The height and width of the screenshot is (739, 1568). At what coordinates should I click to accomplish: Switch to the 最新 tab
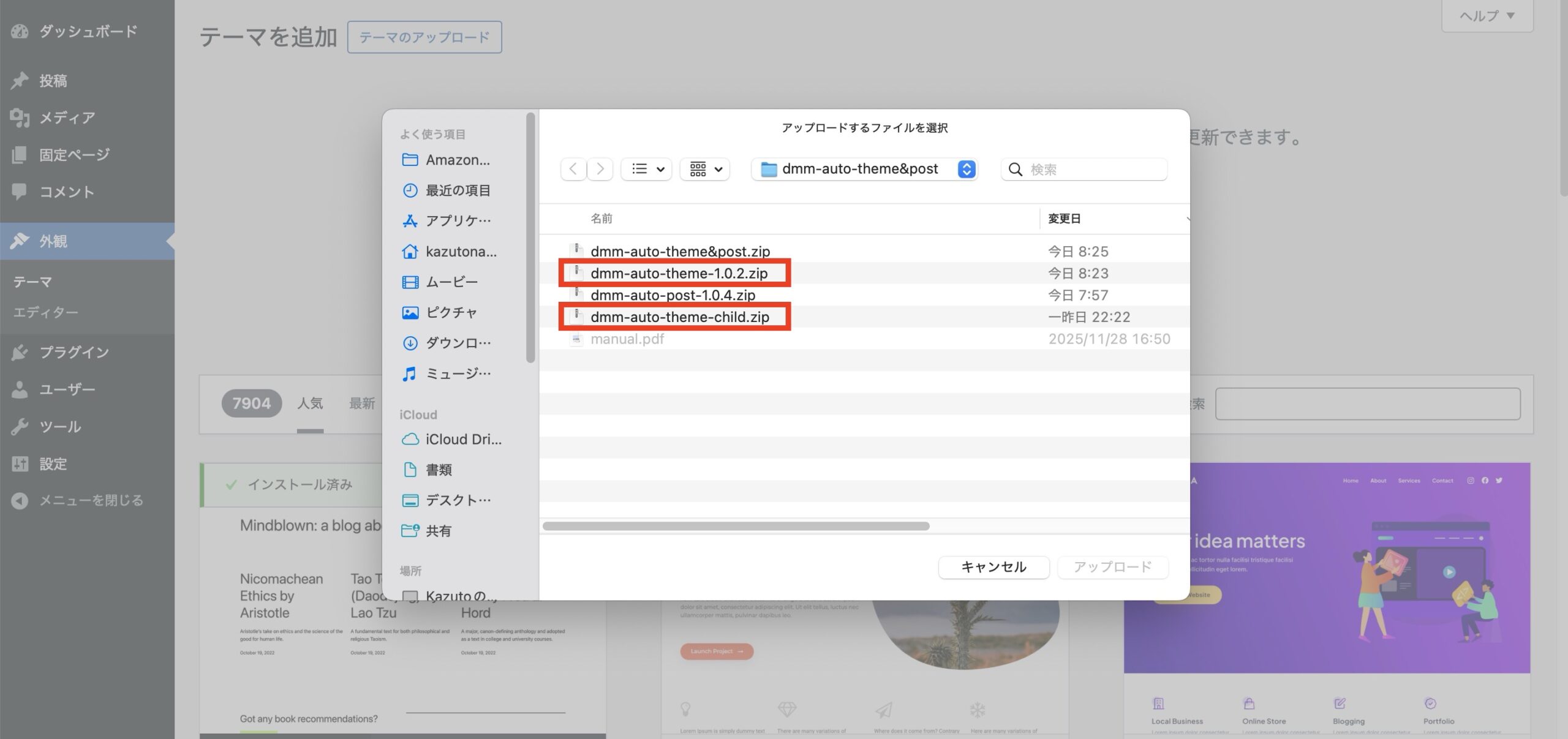point(361,403)
